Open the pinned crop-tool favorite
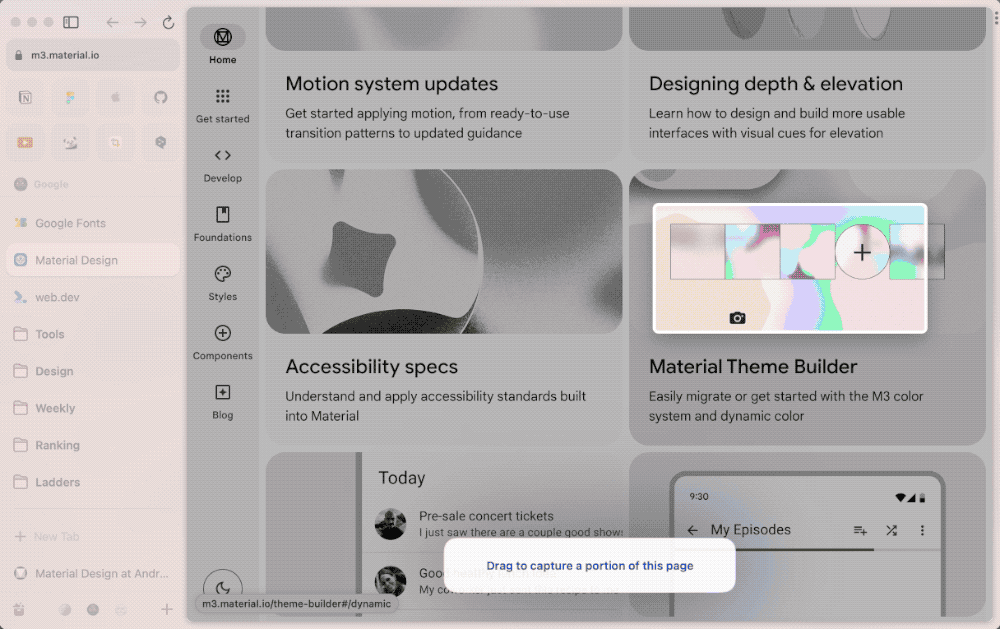The image size is (1000, 629). coord(115,143)
